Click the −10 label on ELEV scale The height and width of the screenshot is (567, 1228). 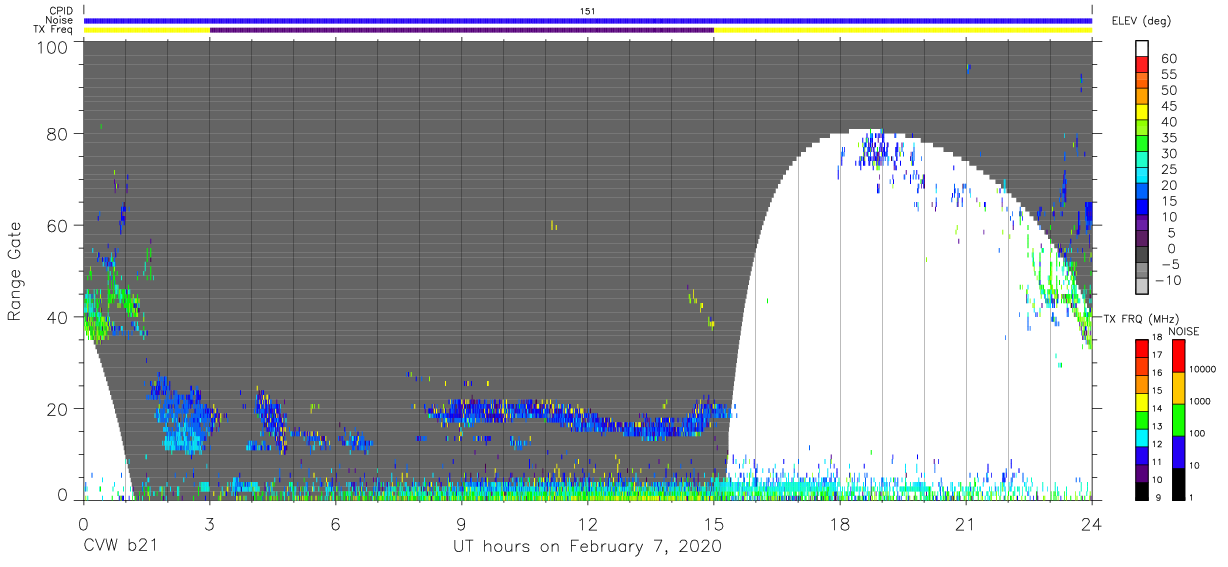click(x=1166, y=281)
